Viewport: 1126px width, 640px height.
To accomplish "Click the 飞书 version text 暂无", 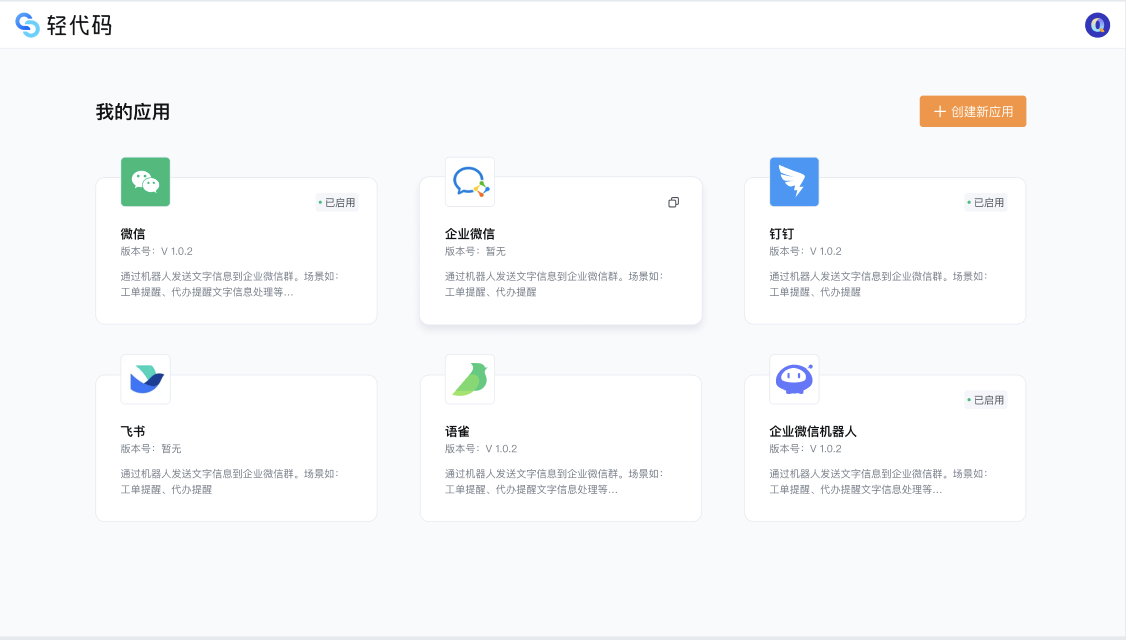I will (x=171, y=449).
